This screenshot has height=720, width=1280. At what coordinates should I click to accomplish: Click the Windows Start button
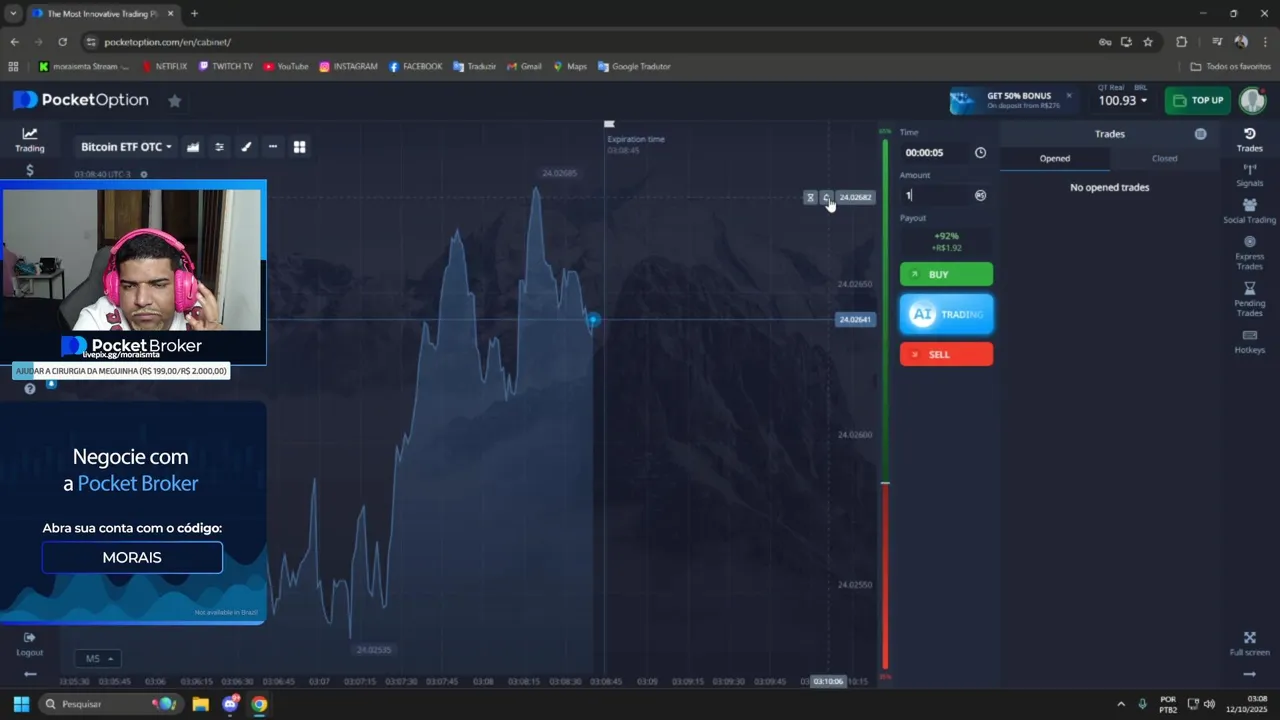click(x=21, y=704)
